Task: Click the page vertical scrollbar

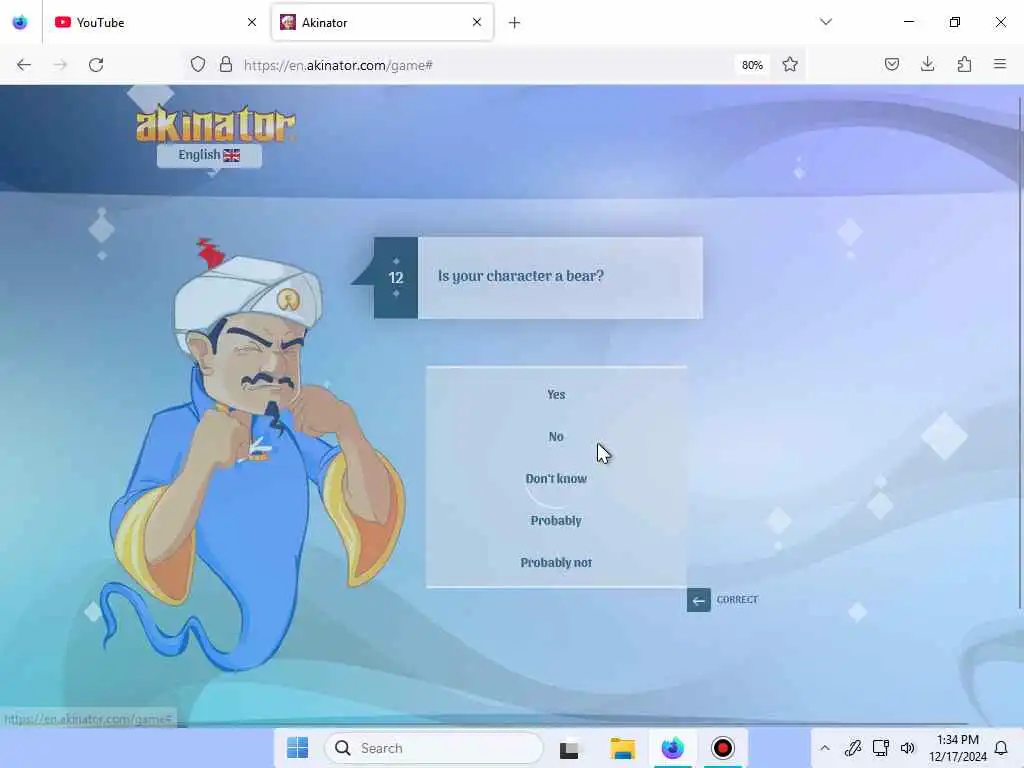Action: click(1020, 353)
